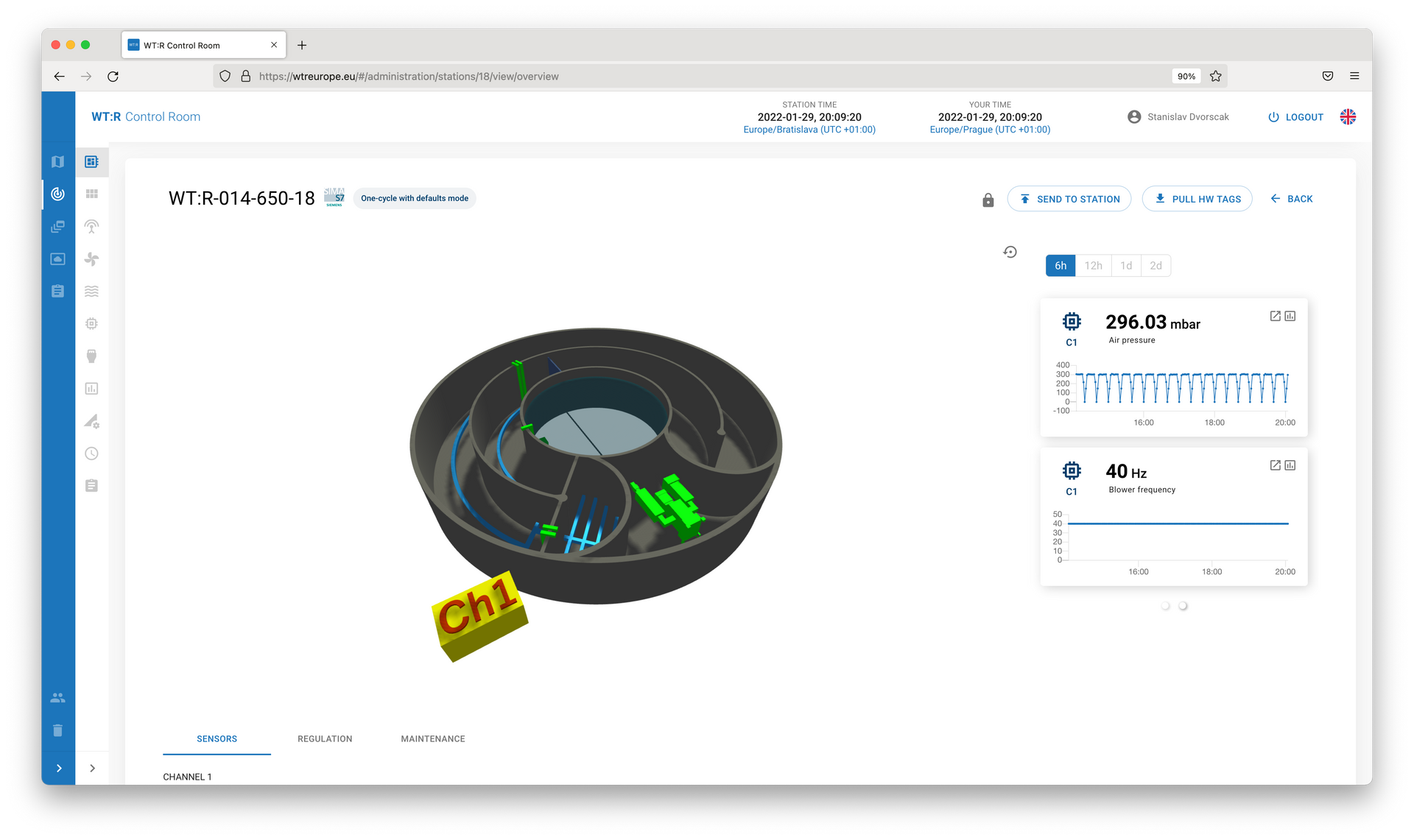Expand the CHANNEL 1 section
The width and height of the screenshot is (1414, 840).
187,777
